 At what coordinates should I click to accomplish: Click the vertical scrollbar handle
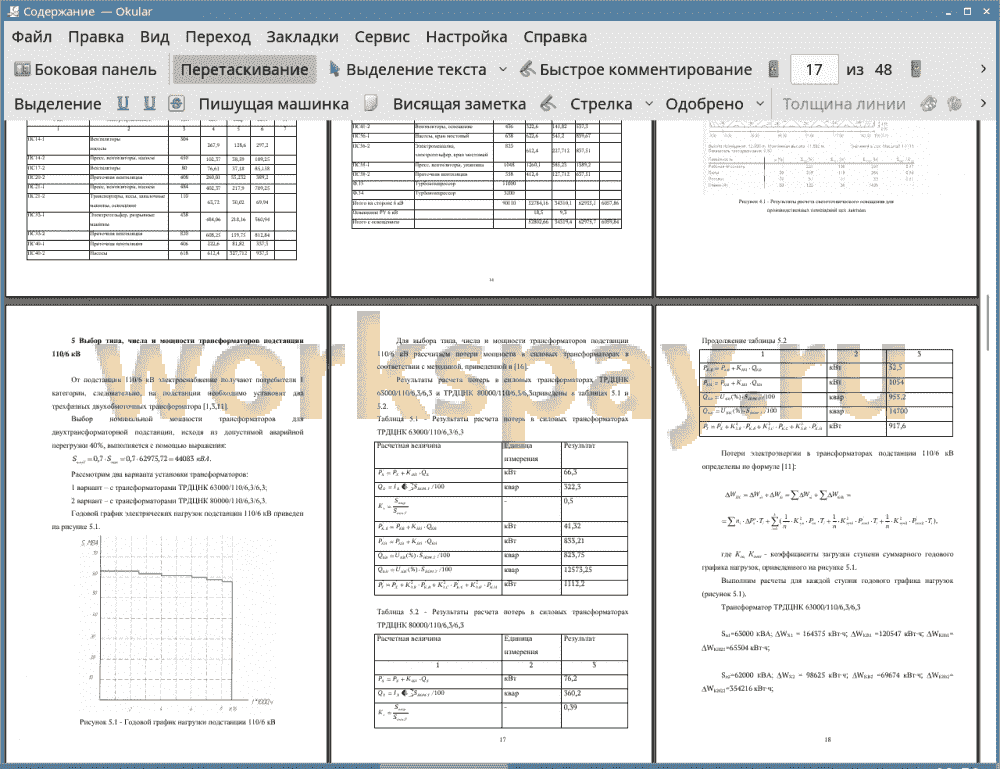(990, 322)
